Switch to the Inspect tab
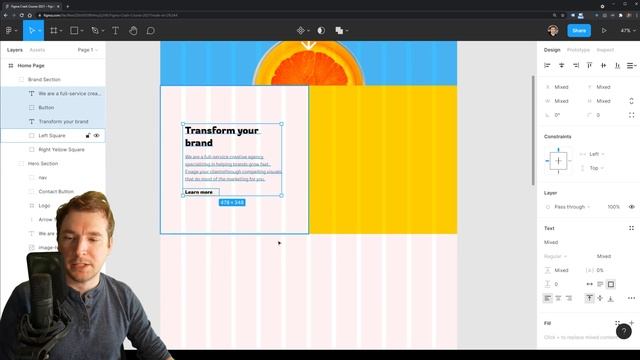Viewport: 640px width, 360px height. point(605,50)
